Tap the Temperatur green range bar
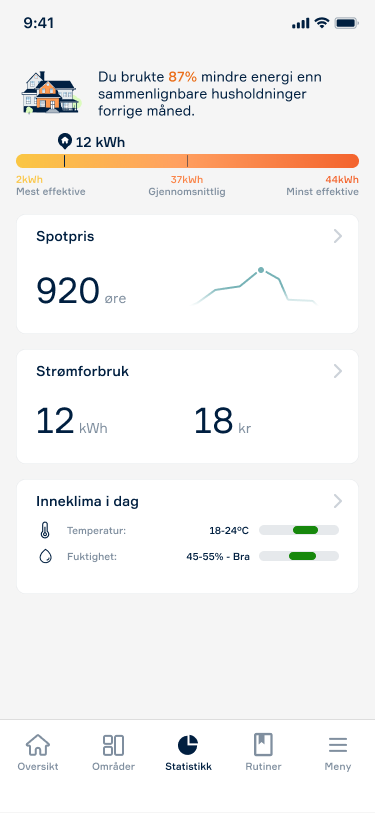375x813 pixels. (x=305, y=530)
